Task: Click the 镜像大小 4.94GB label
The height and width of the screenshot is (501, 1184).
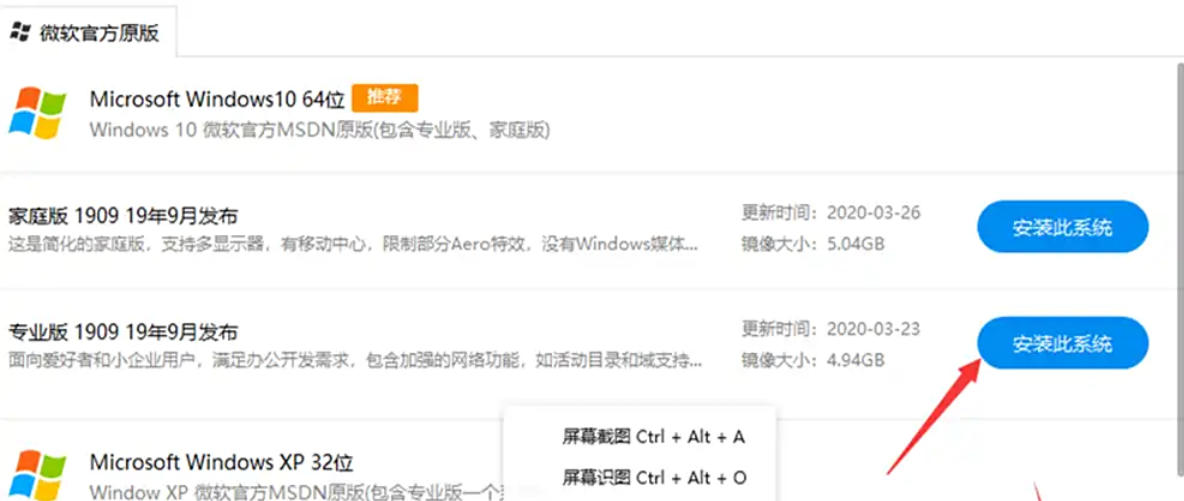Action: pos(812,360)
